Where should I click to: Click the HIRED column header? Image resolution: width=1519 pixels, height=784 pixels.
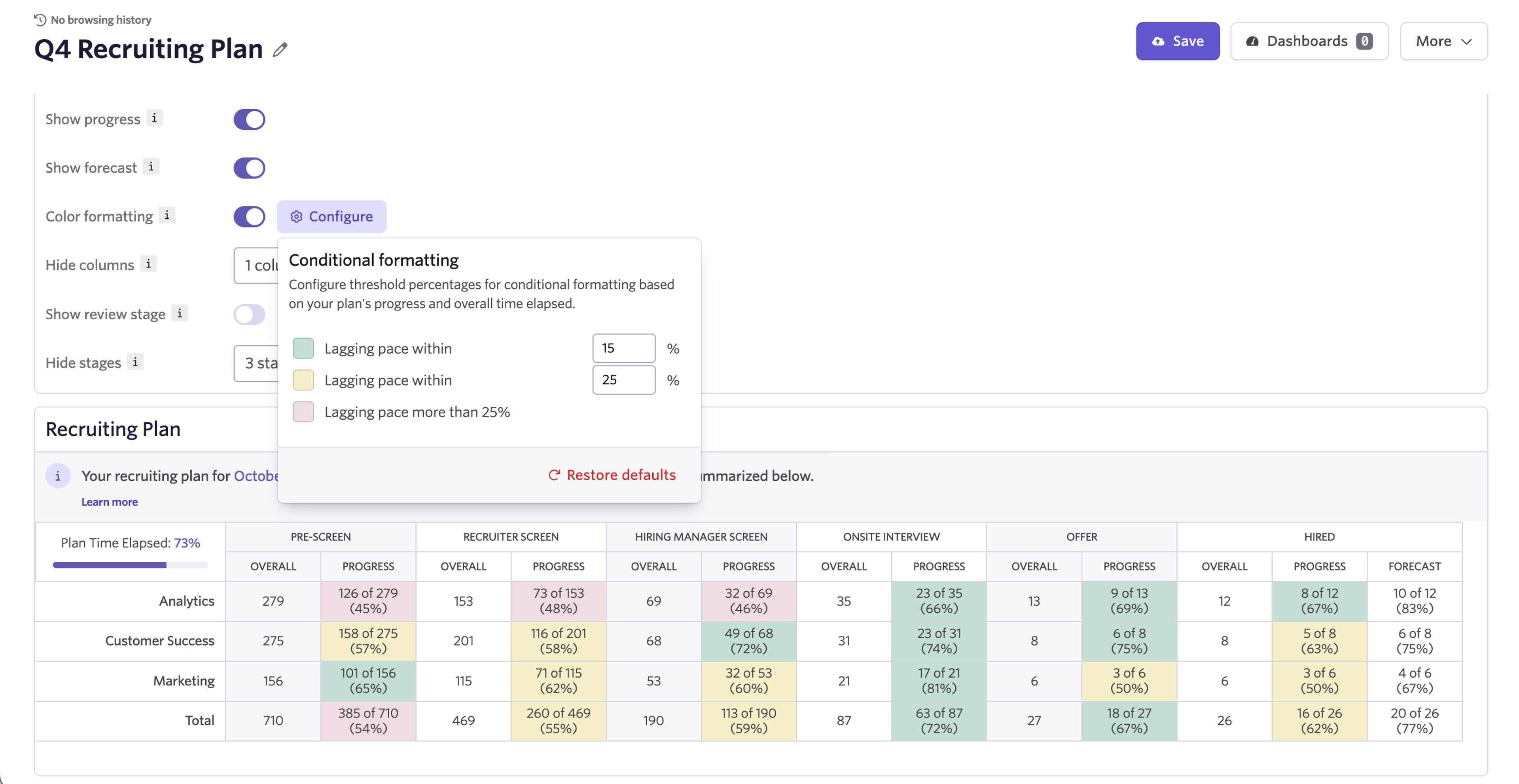tap(1319, 537)
